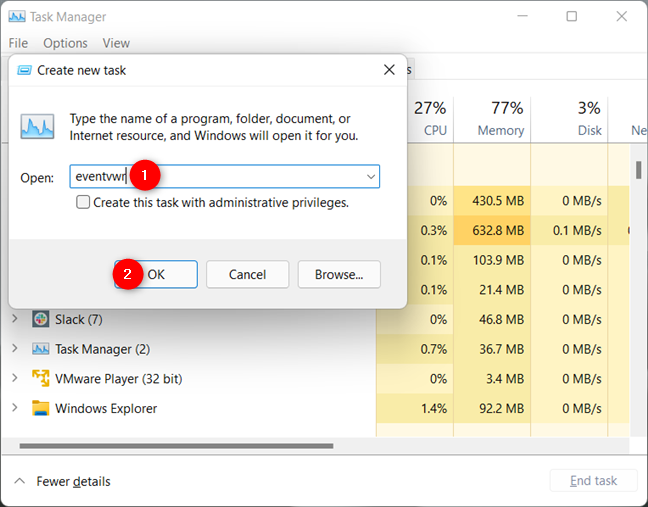Click the 36.7 MB memory cell

click(492, 349)
